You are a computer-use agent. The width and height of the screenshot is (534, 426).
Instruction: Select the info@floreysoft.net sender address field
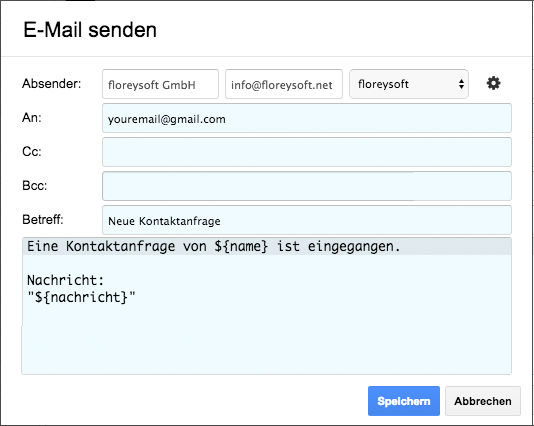pyautogui.click(x=284, y=84)
